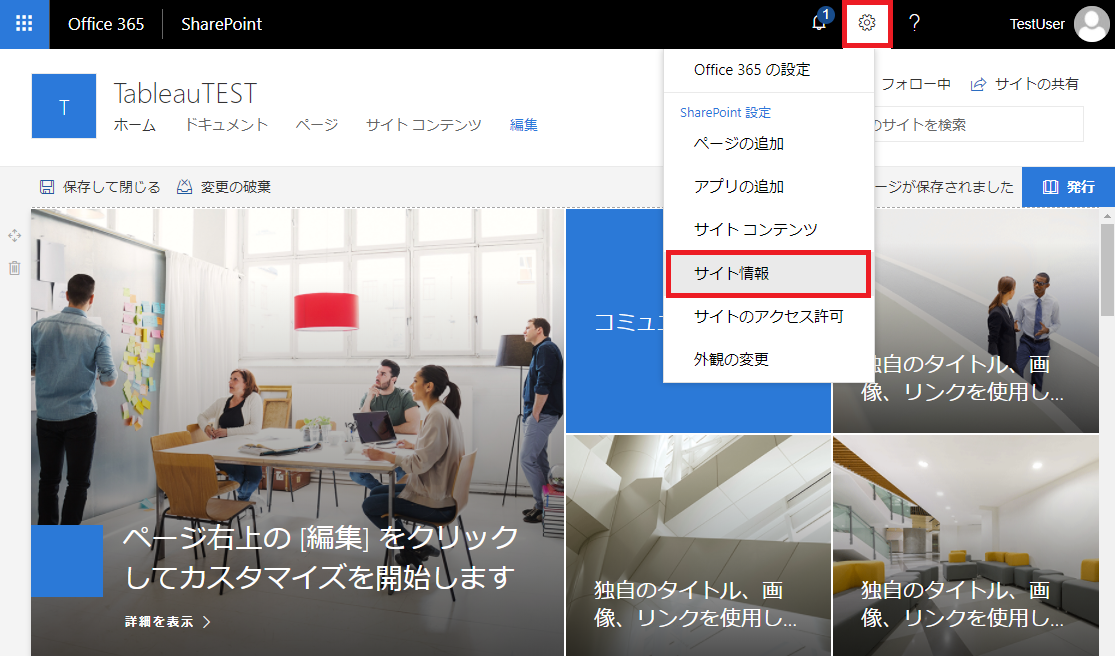Open the Settings gear menu
This screenshot has height=656, width=1115.
[866, 24]
